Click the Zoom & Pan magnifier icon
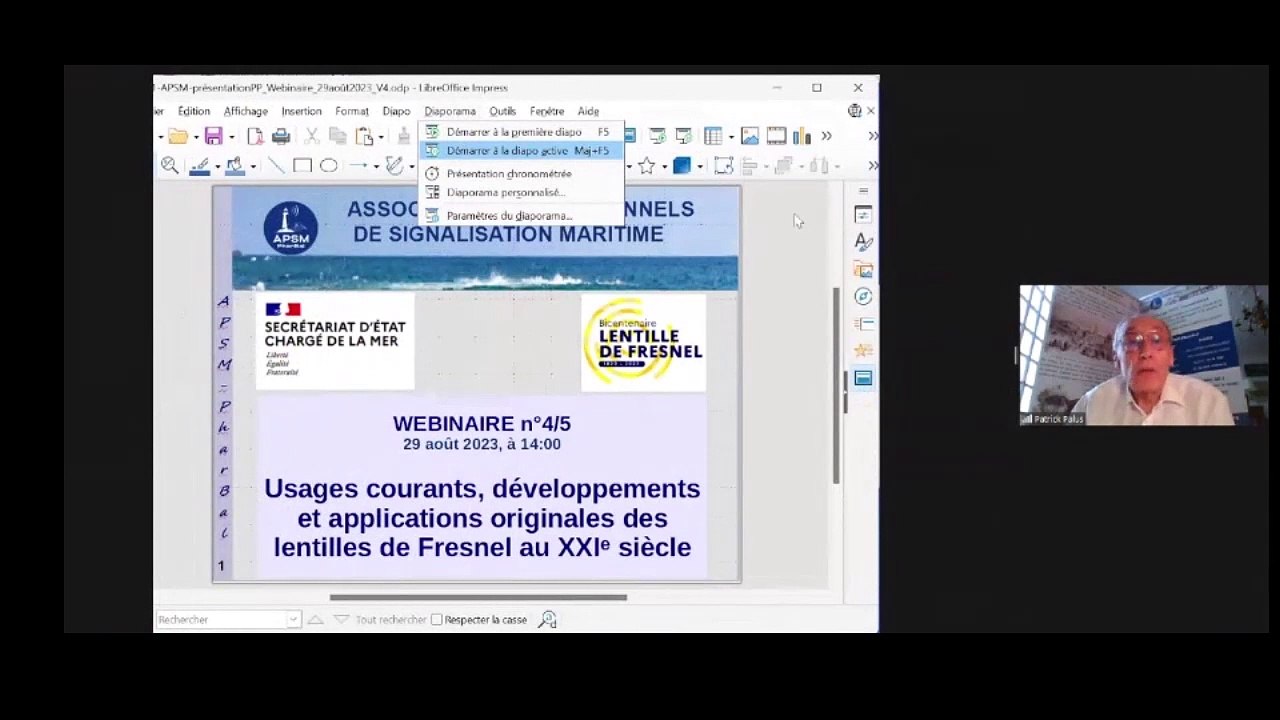This screenshot has width=1280, height=720. (170, 166)
